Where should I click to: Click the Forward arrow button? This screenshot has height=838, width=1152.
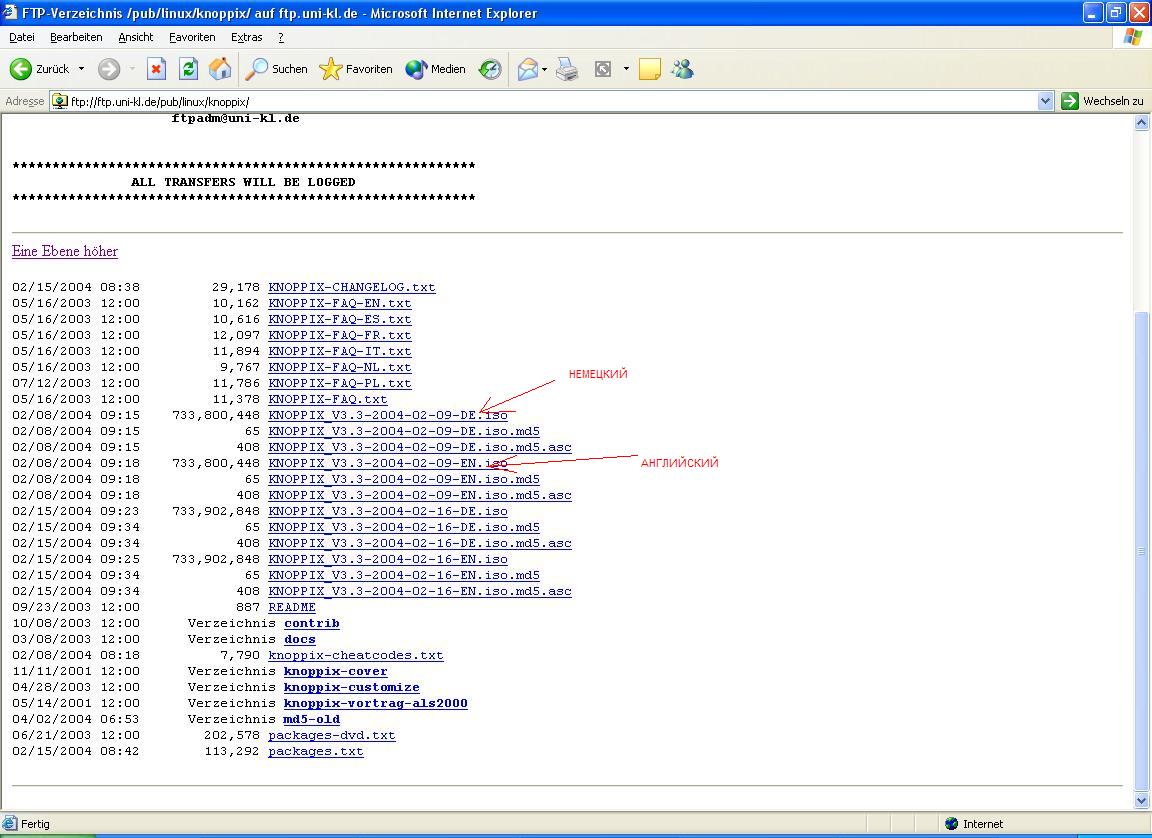click(x=109, y=69)
